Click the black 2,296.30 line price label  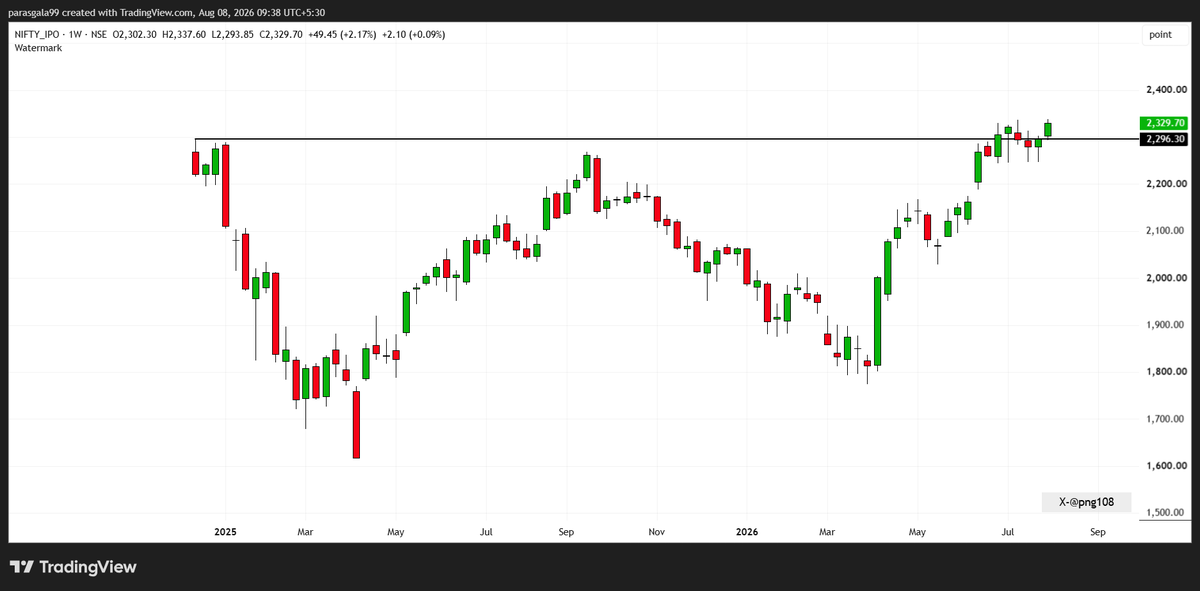click(x=1163, y=140)
